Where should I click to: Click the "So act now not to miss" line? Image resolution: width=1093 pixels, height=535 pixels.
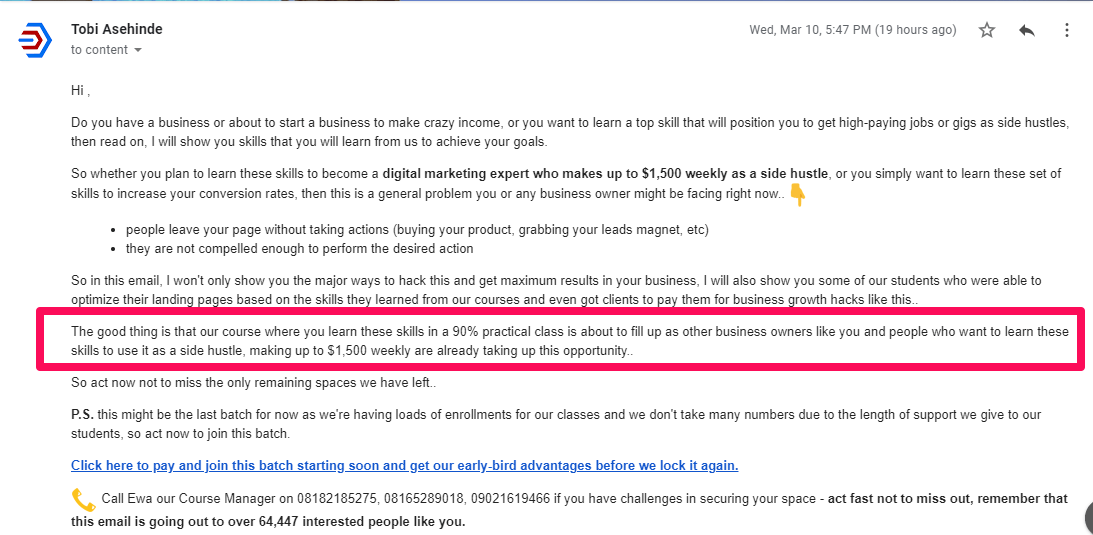(x=256, y=382)
